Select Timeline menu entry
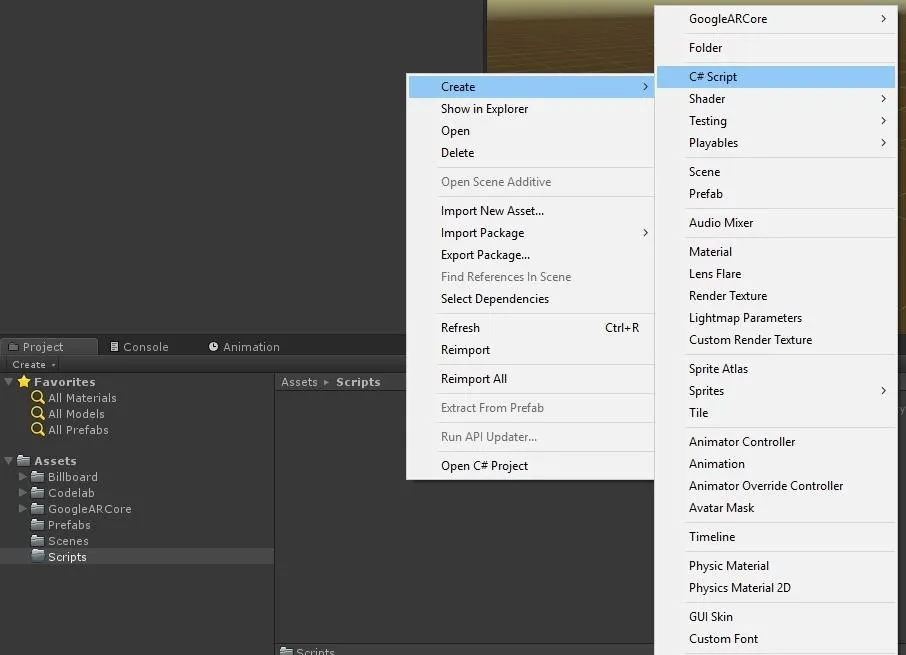 tap(776, 537)
